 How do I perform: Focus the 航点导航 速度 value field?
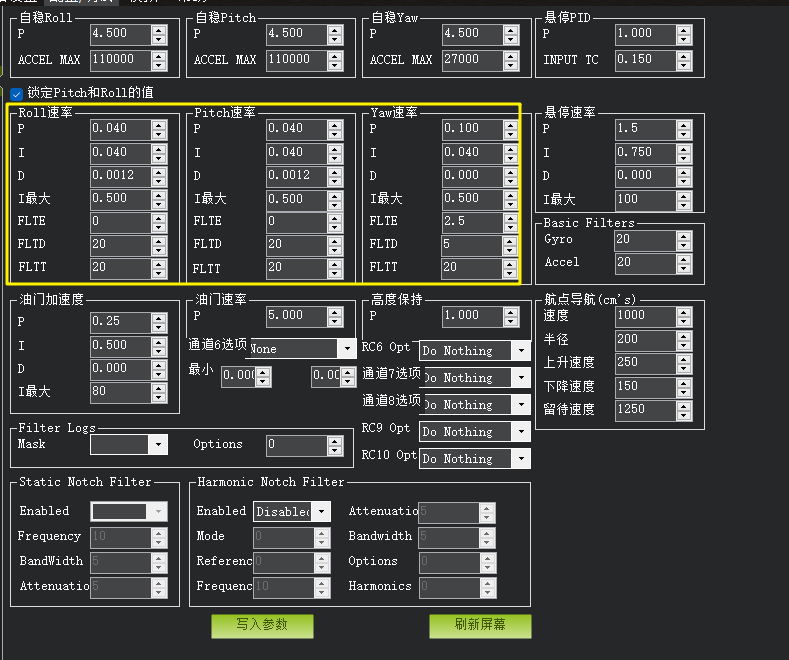point(644,315)
